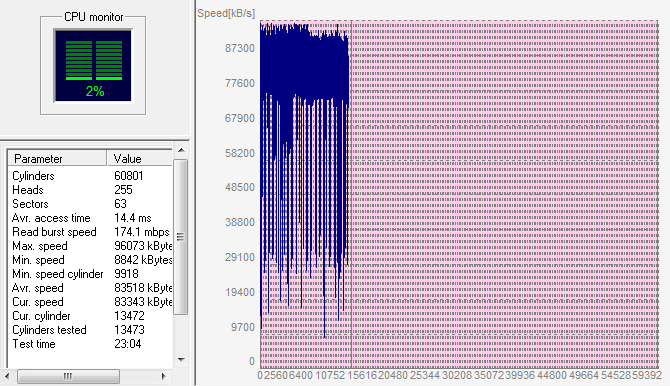This screenshot has width=670, height=386.
Task: Click the current position marker line on graph
Action: tap(351, 194)
